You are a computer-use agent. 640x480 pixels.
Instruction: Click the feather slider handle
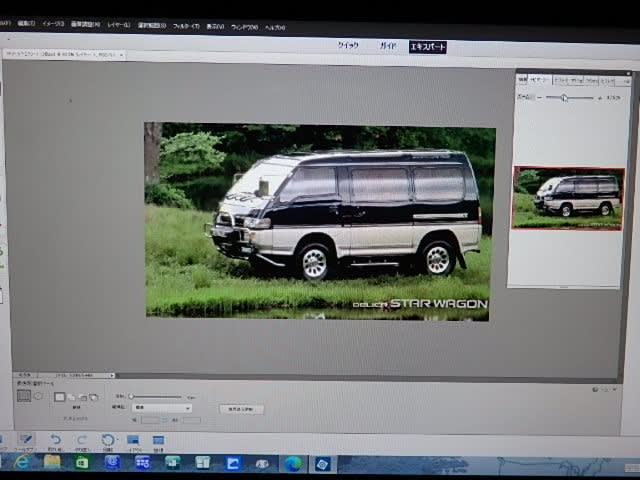[131, 396]
